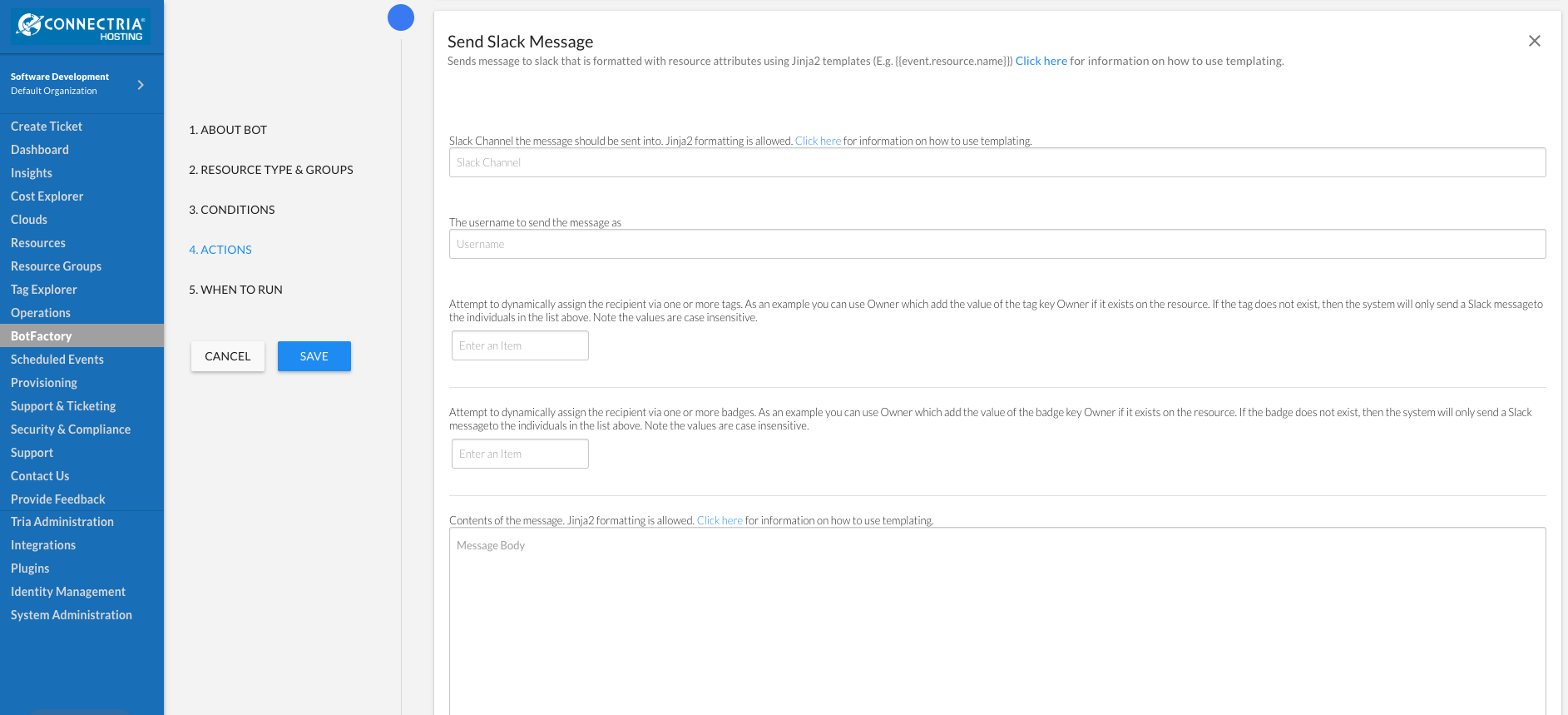Jump to step 3 Conditions

click(x=232, y=210)
